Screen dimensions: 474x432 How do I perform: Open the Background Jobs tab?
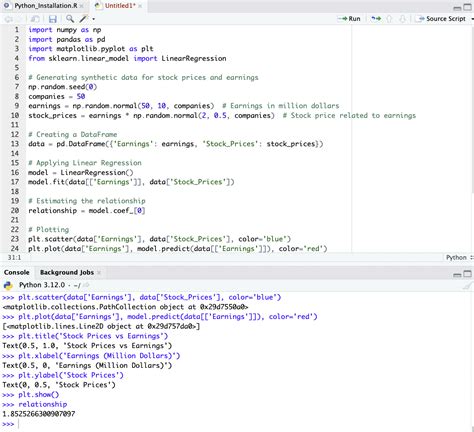pos(67,272)
